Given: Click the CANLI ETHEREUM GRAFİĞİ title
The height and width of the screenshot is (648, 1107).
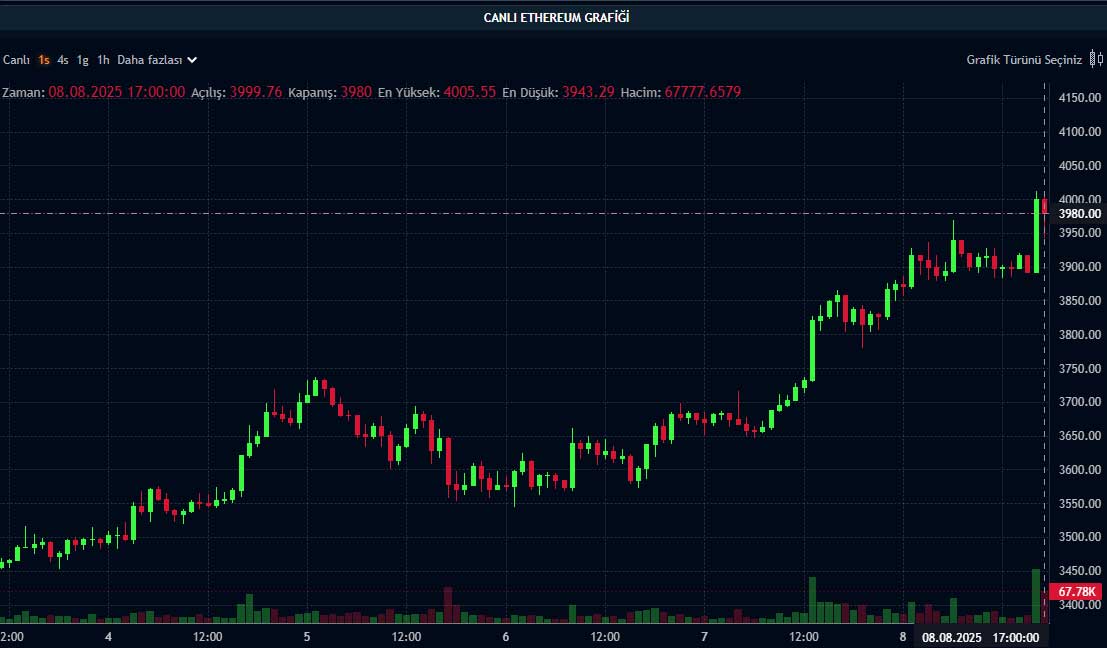Looking at the screenshot, I should point(556,18).
